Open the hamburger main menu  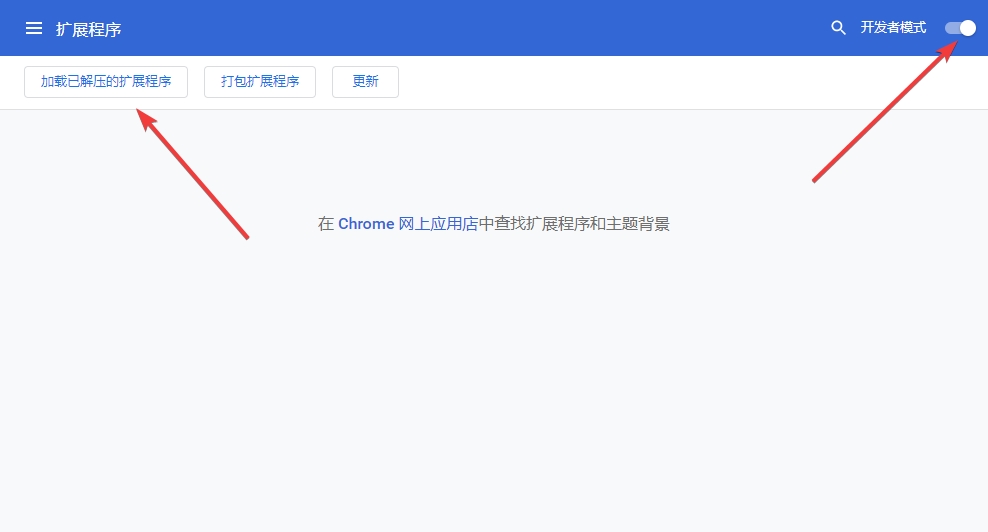(34, 28)
